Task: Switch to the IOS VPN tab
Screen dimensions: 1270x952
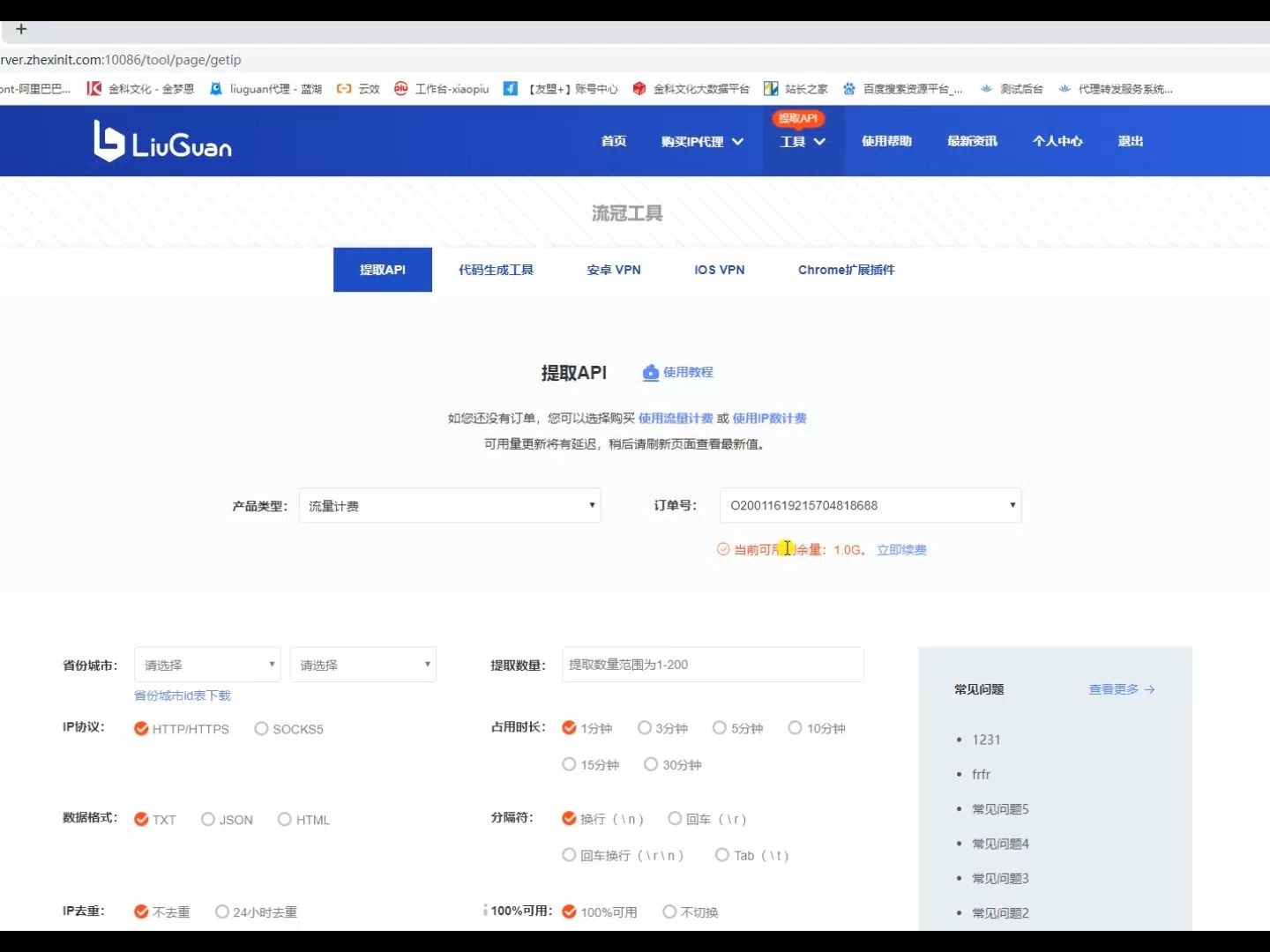Action: (x=720, y=270)
